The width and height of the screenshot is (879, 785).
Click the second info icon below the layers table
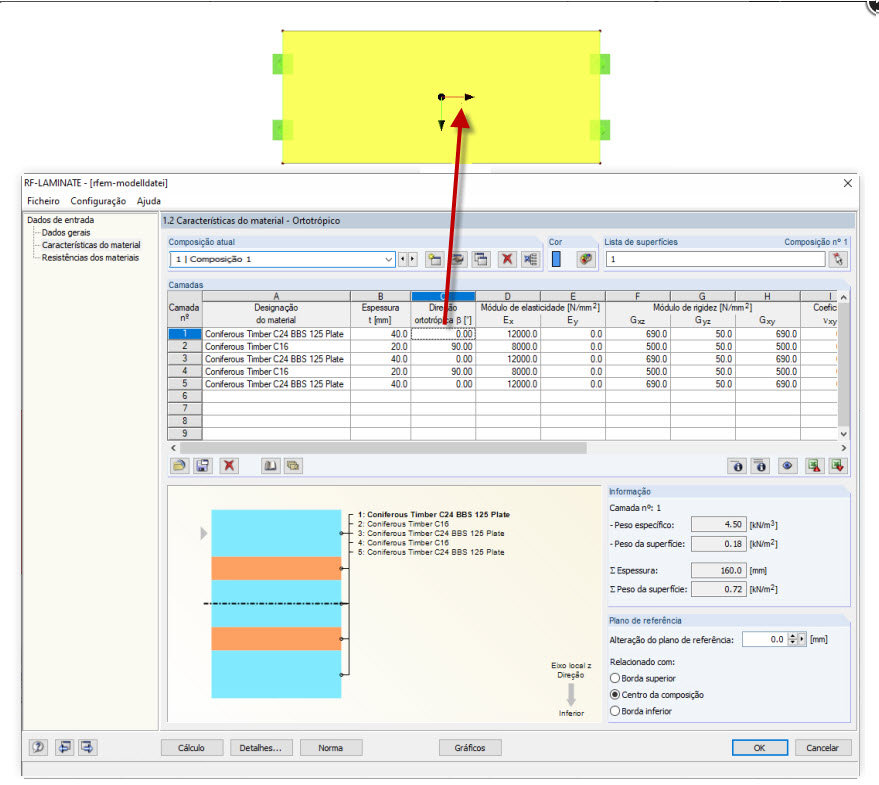pyautogui.click(x=760, y=466)
